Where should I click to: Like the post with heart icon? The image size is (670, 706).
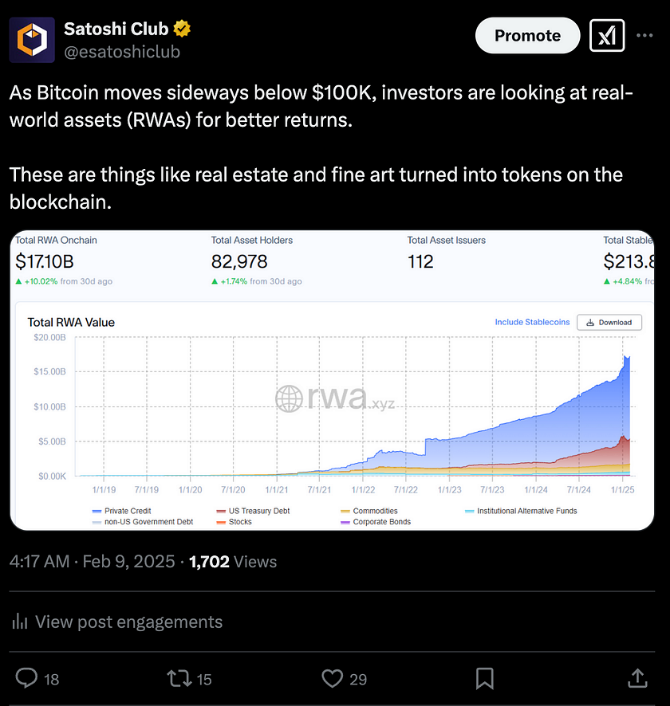click(332, 679)
